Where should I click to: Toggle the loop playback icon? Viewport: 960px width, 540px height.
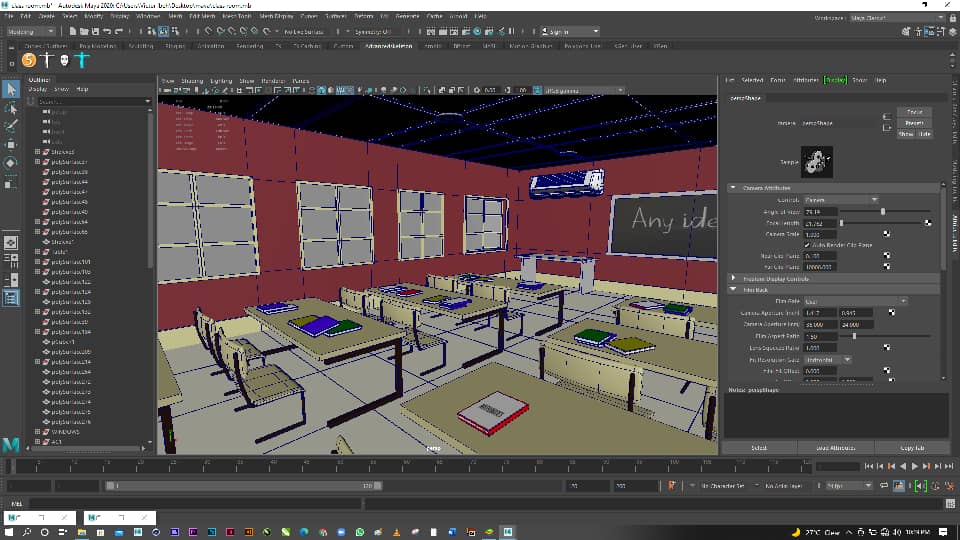click(884, 486)
